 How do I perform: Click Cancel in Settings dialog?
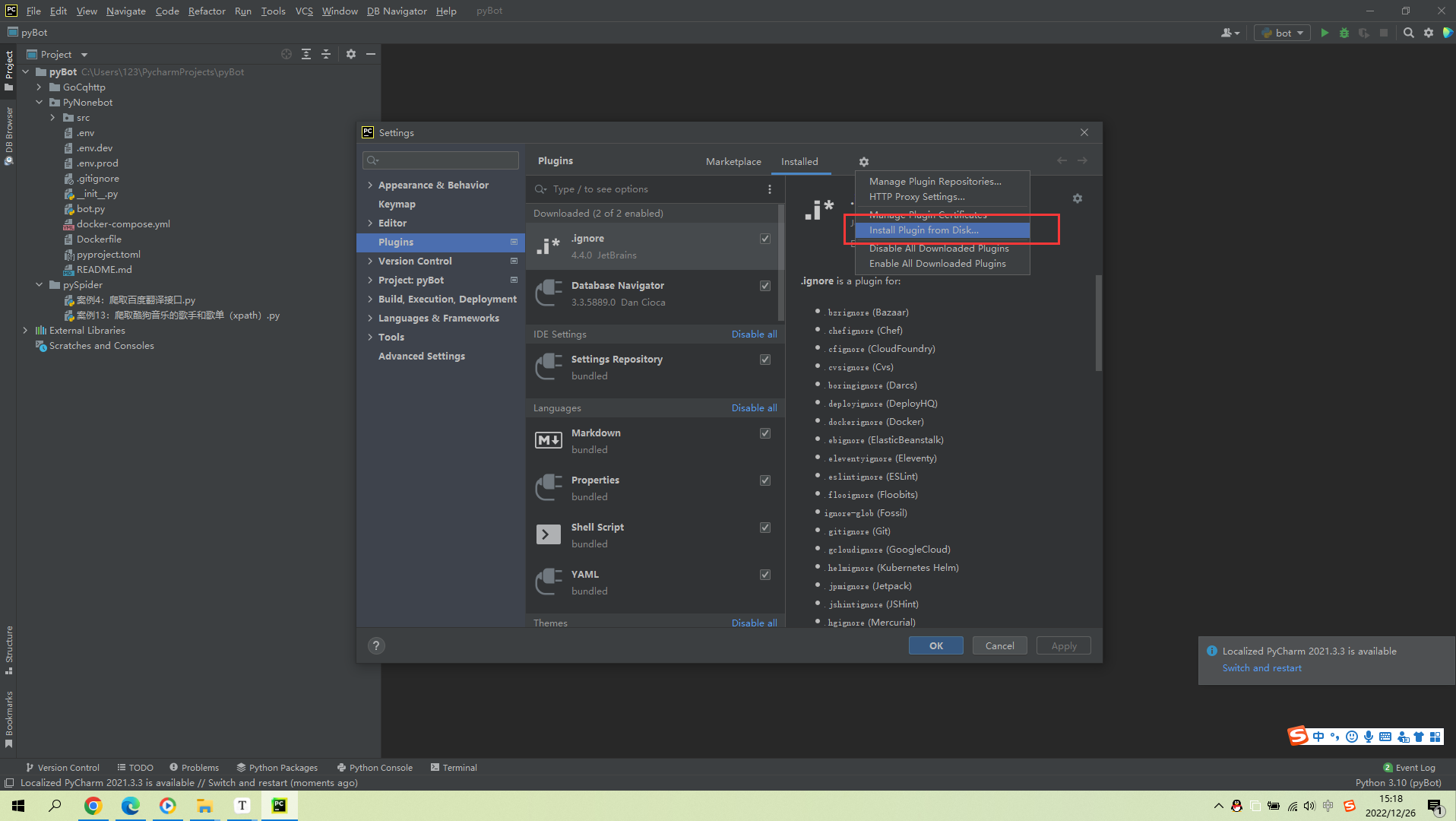[x=1000, y=645]
